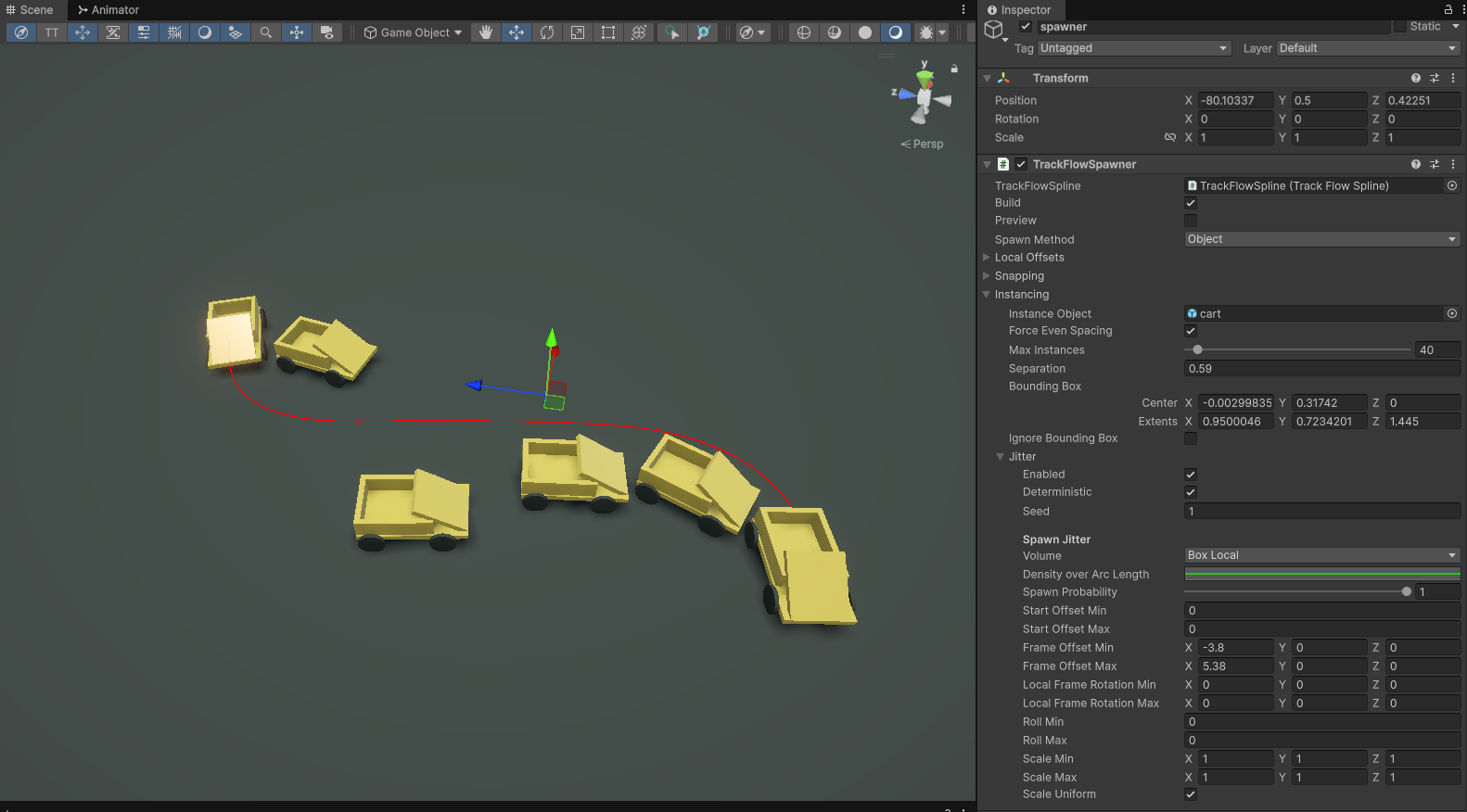Enable the Preview checkbox

point(1191,221)
